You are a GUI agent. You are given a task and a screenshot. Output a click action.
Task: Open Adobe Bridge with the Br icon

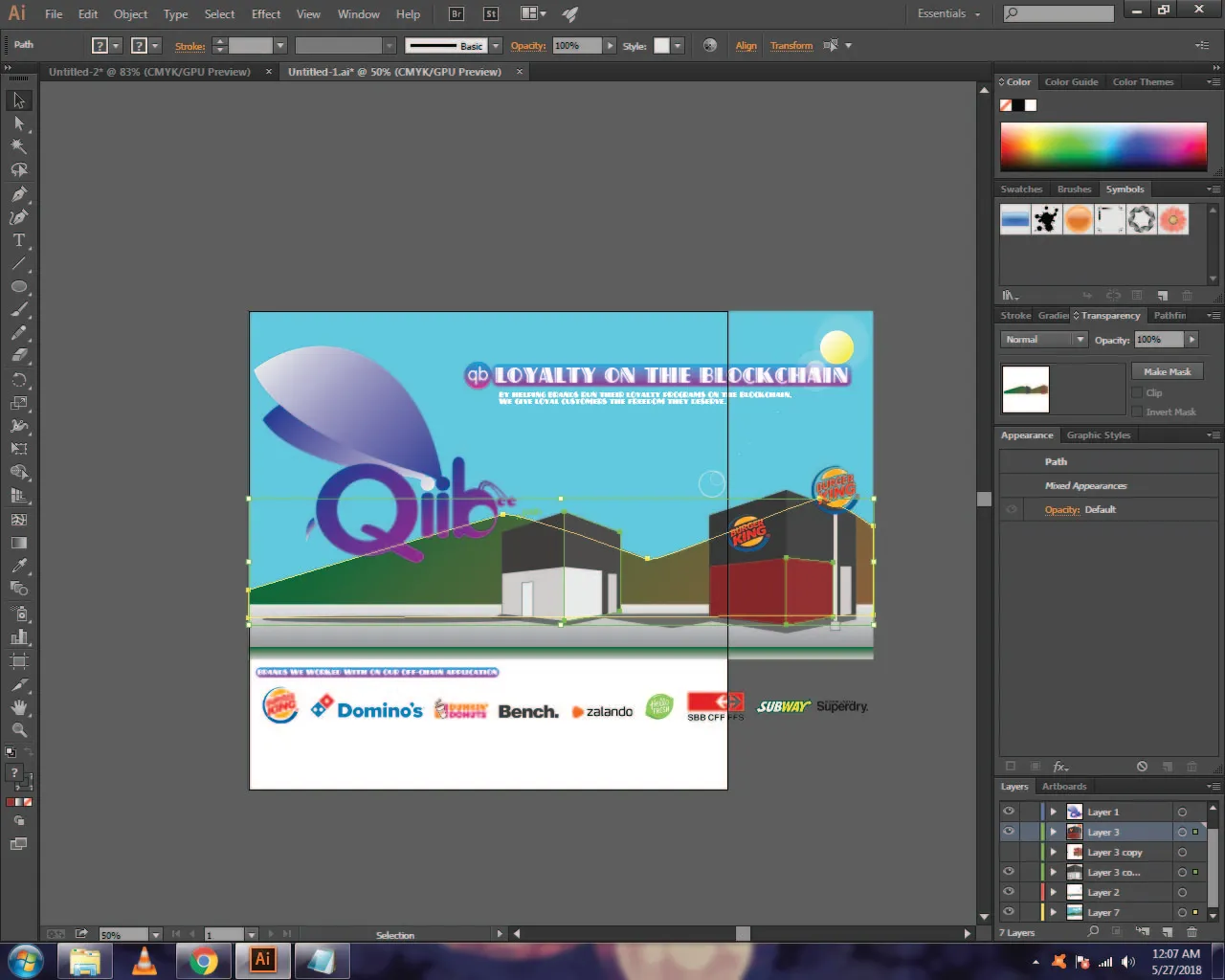click(457, 13)
